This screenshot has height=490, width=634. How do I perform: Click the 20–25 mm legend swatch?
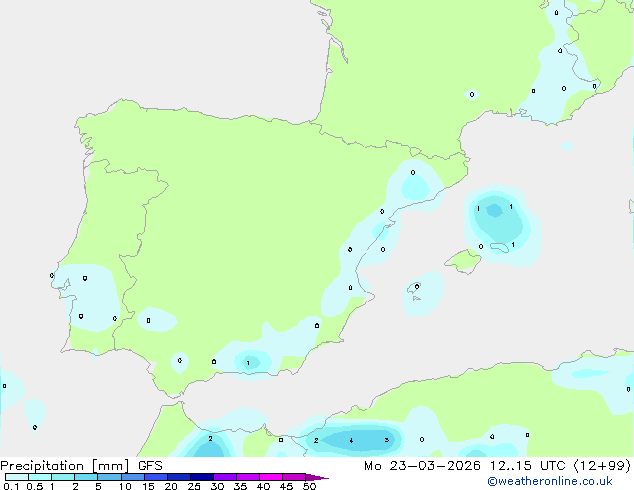tap(179, 477)
